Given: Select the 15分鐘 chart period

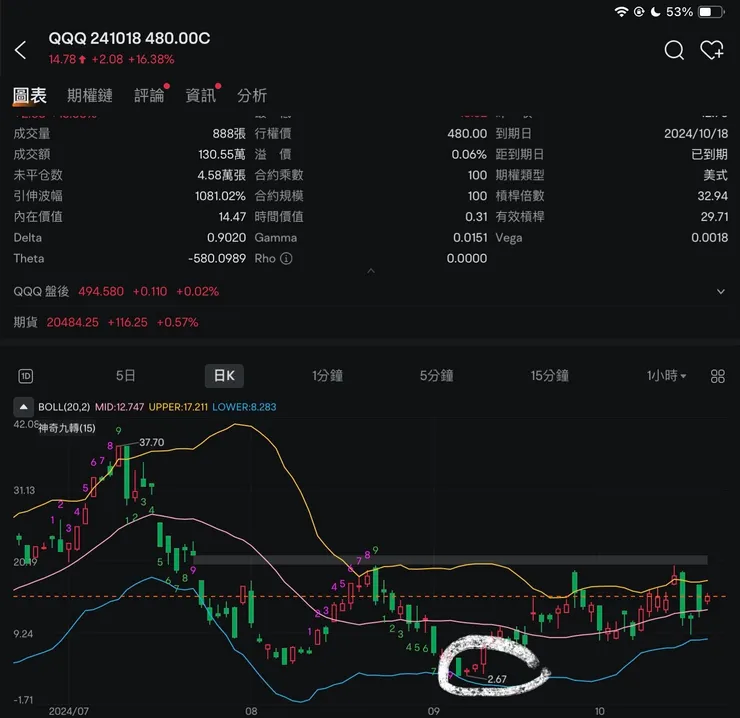Looking at the screenshot, I should pyautogui.click(x=549, y=376).
